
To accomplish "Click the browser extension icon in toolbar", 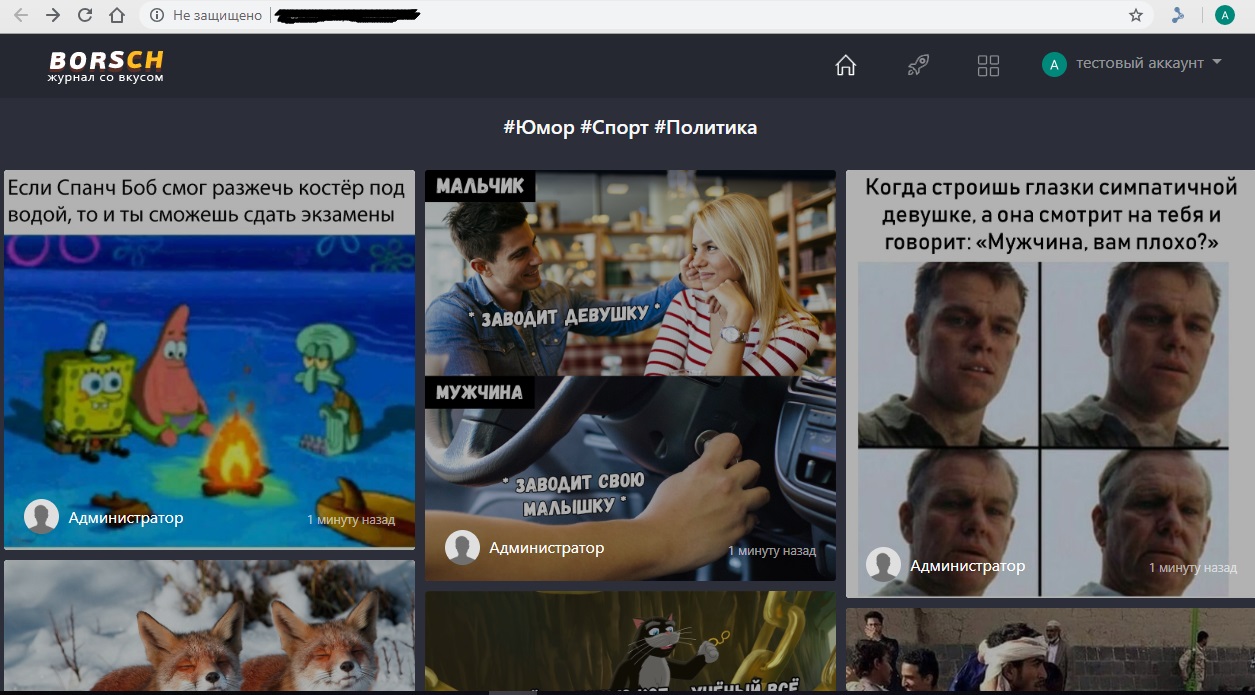I will click(1178, 15).
